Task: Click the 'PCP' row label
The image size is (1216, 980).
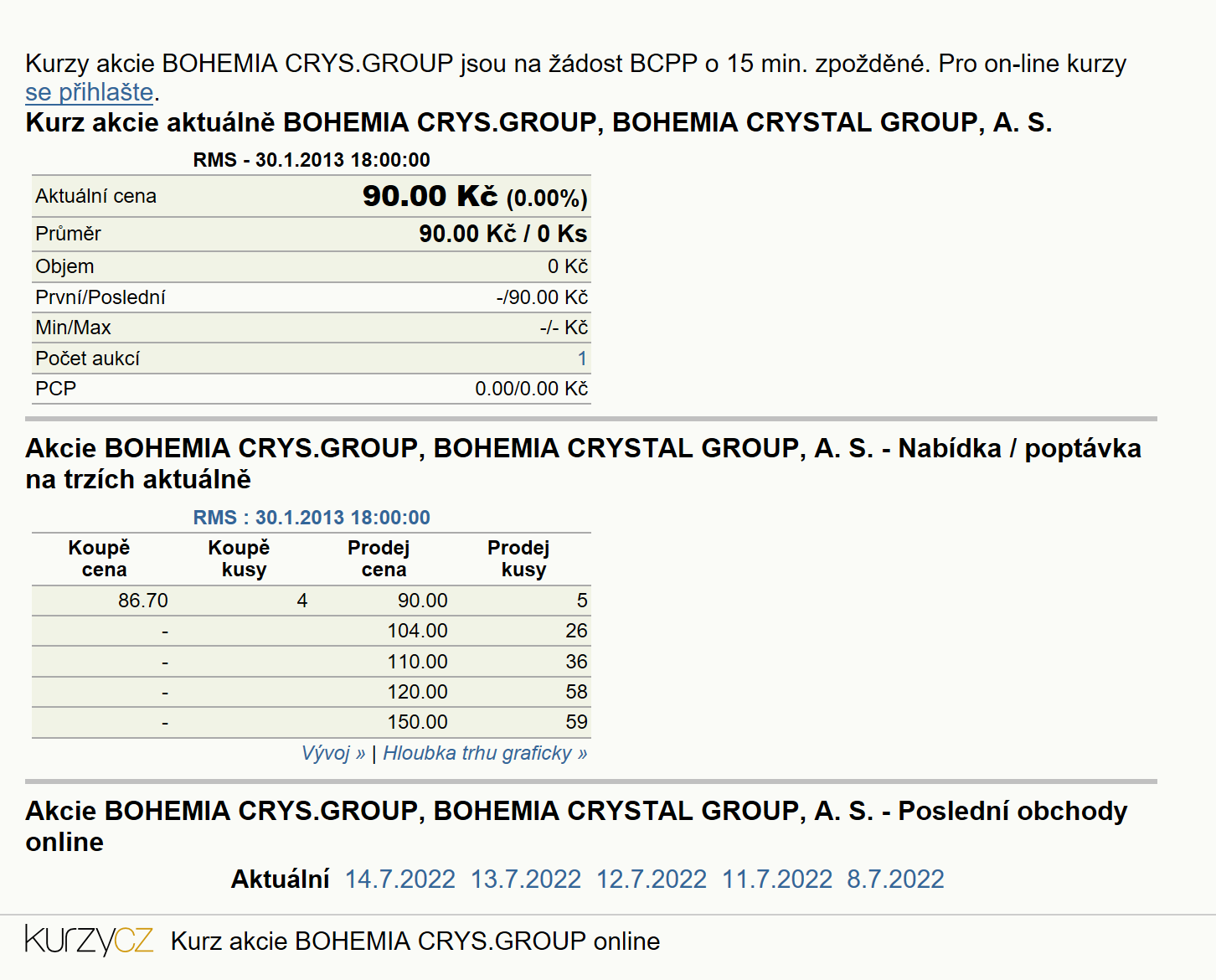Action: tap(55, 389)
